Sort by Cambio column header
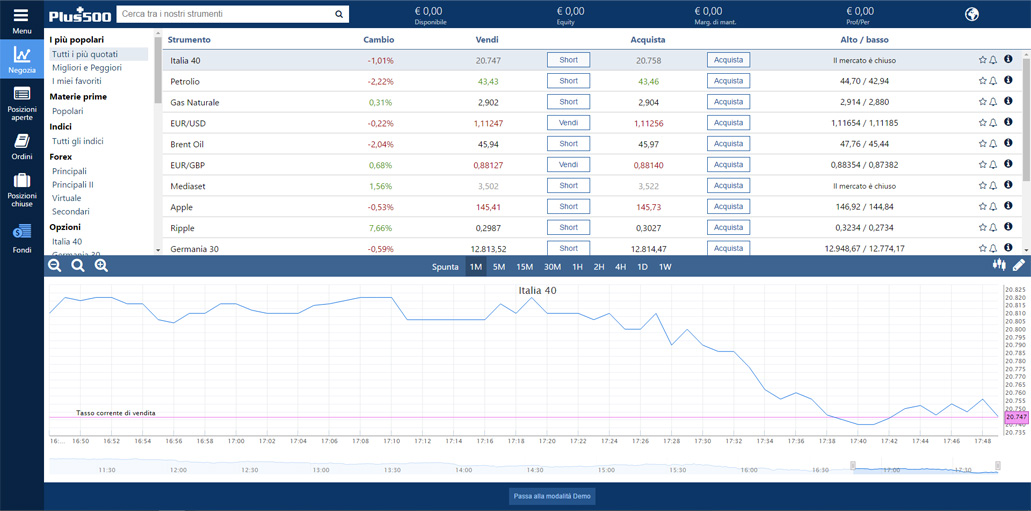This screenshot has height=511, width=1031. (379, 39)
